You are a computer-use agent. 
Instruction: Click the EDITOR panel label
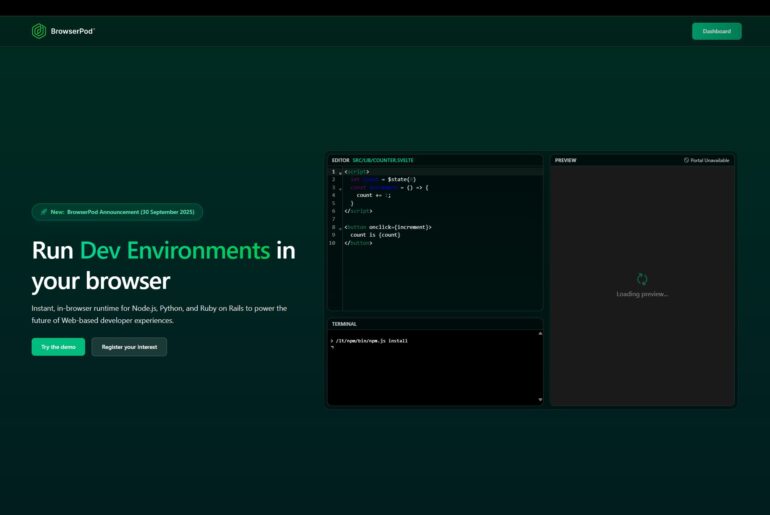coord(340,160)
